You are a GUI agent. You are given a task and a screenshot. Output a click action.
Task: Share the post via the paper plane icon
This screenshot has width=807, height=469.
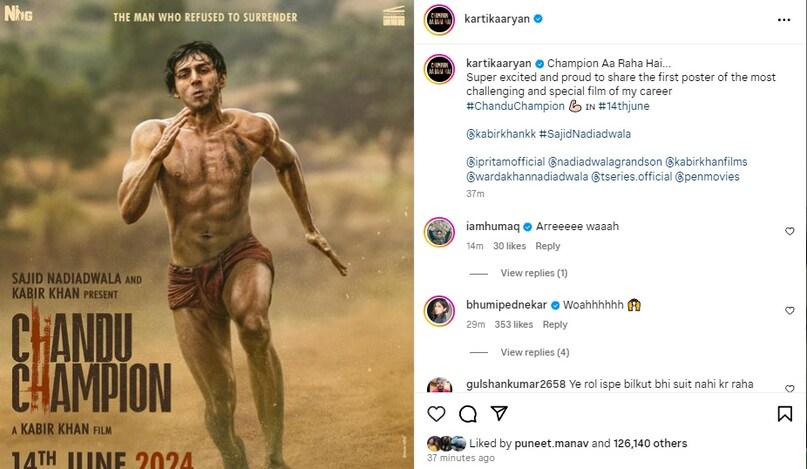[x=499, y=413]
